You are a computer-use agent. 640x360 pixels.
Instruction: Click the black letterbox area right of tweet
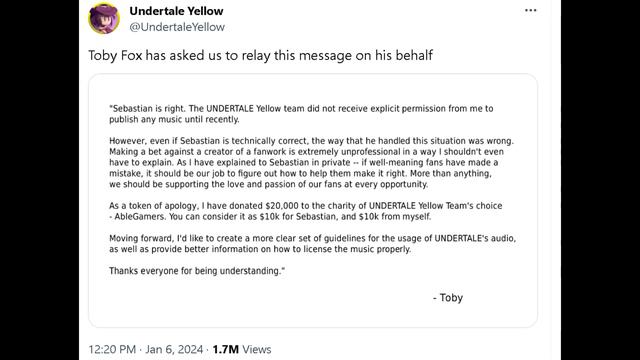click(x=600, y=180)
